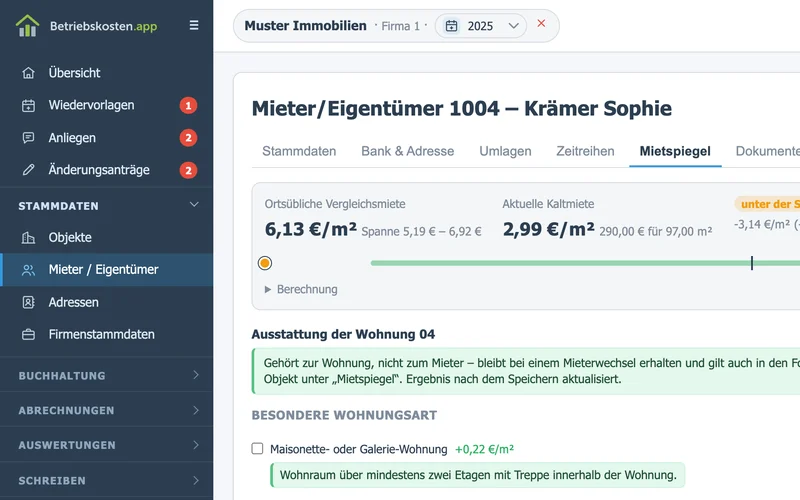The width and height of the screenshot is (800, 500).
Task: Open the Dokumente tab
Action: pos(767,151)
